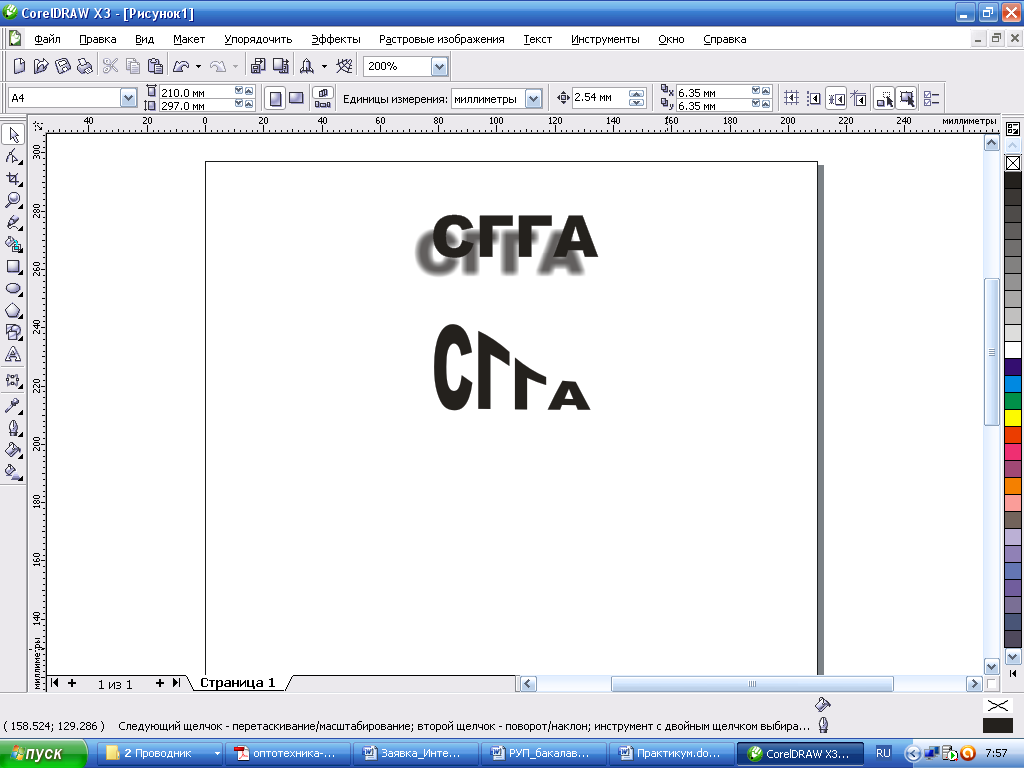Select the Fill bucket tool

pyautogui.click(x=13, y=450)
